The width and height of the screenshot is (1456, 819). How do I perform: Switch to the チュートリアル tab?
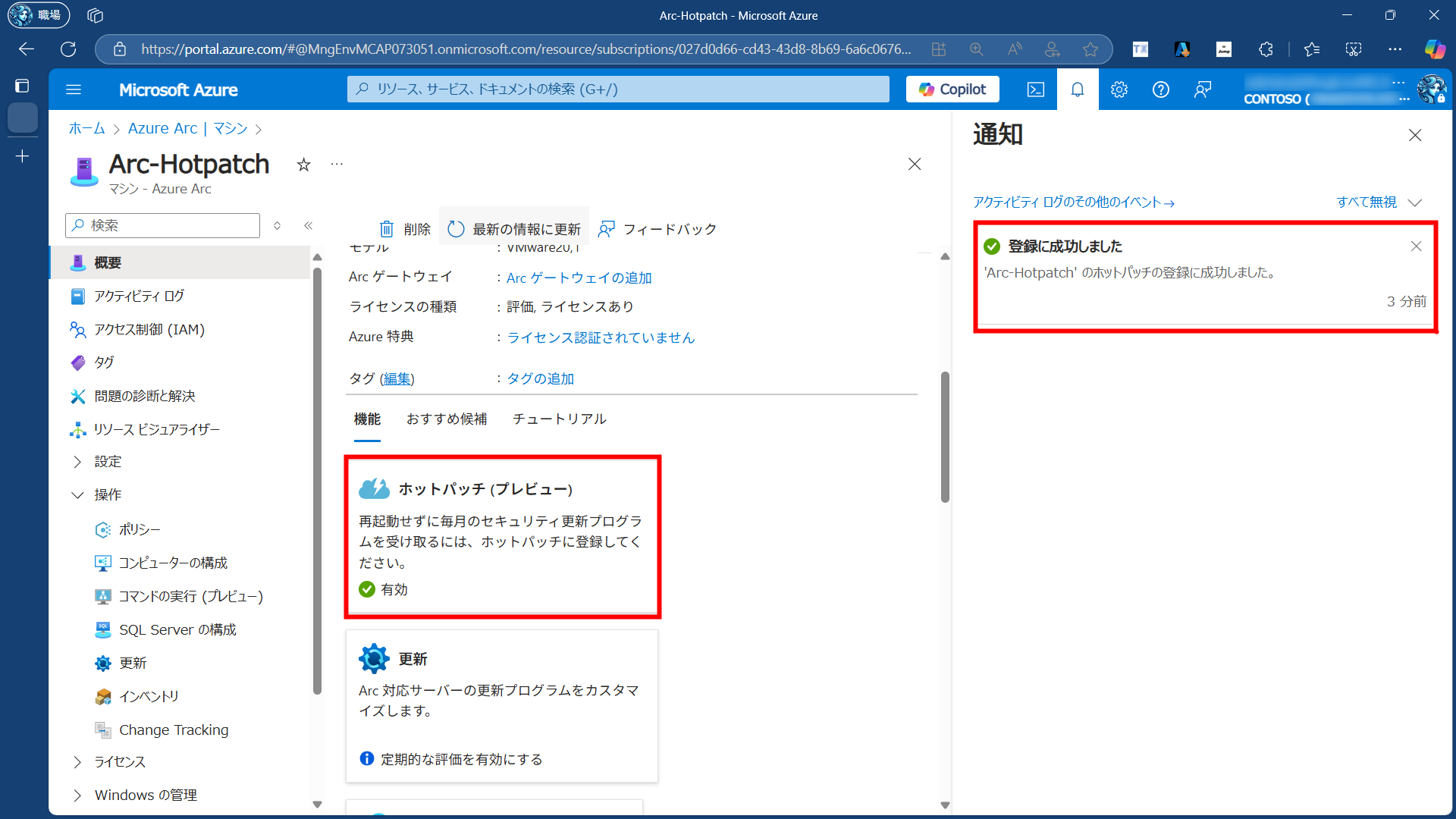point(559,419)
